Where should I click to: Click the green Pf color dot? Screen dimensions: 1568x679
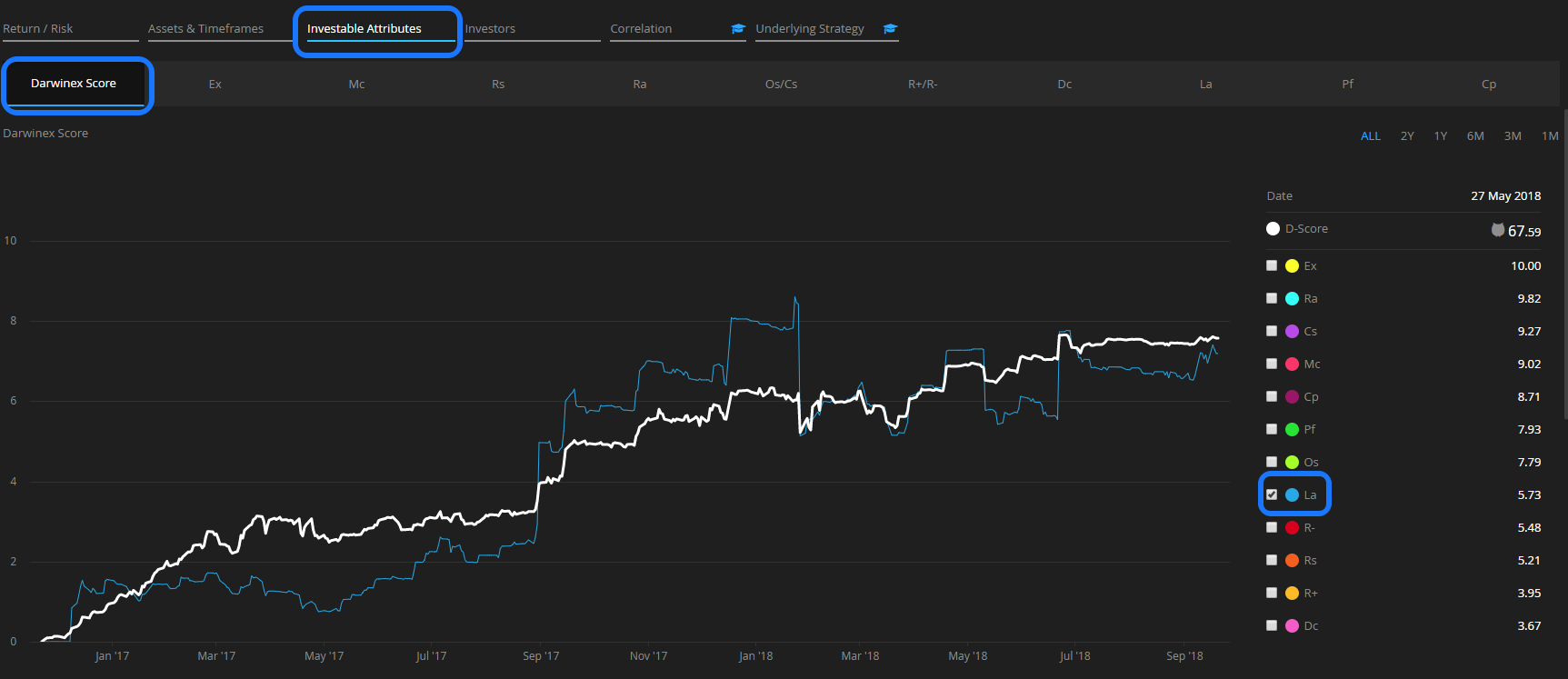[1292, 429]
